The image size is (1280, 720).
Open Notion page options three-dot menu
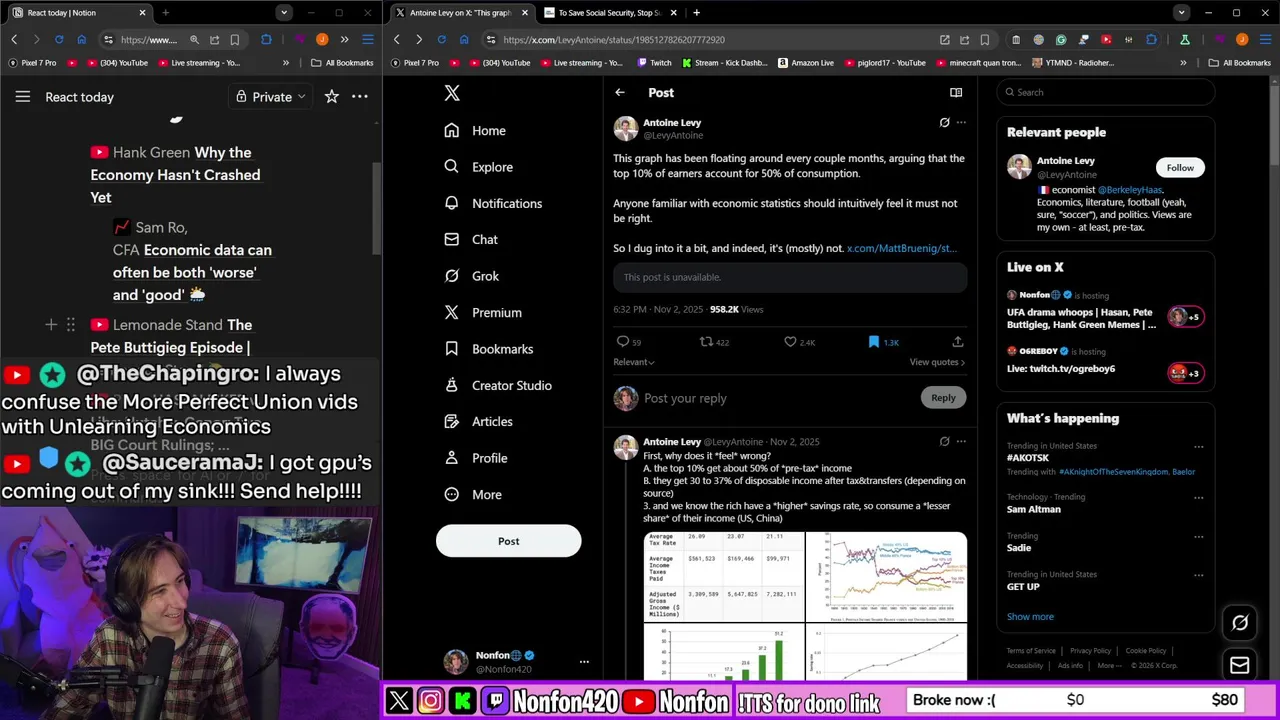[360, 97]
